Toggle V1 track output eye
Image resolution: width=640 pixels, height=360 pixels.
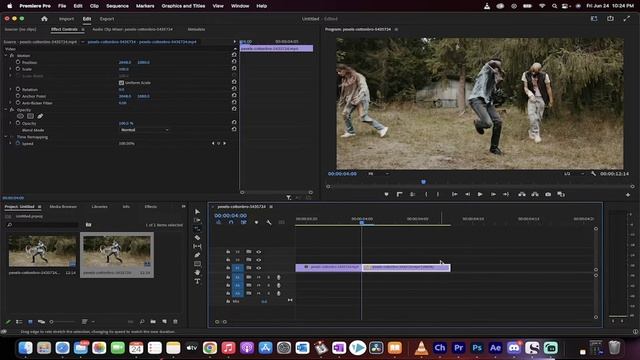point(259,268)
